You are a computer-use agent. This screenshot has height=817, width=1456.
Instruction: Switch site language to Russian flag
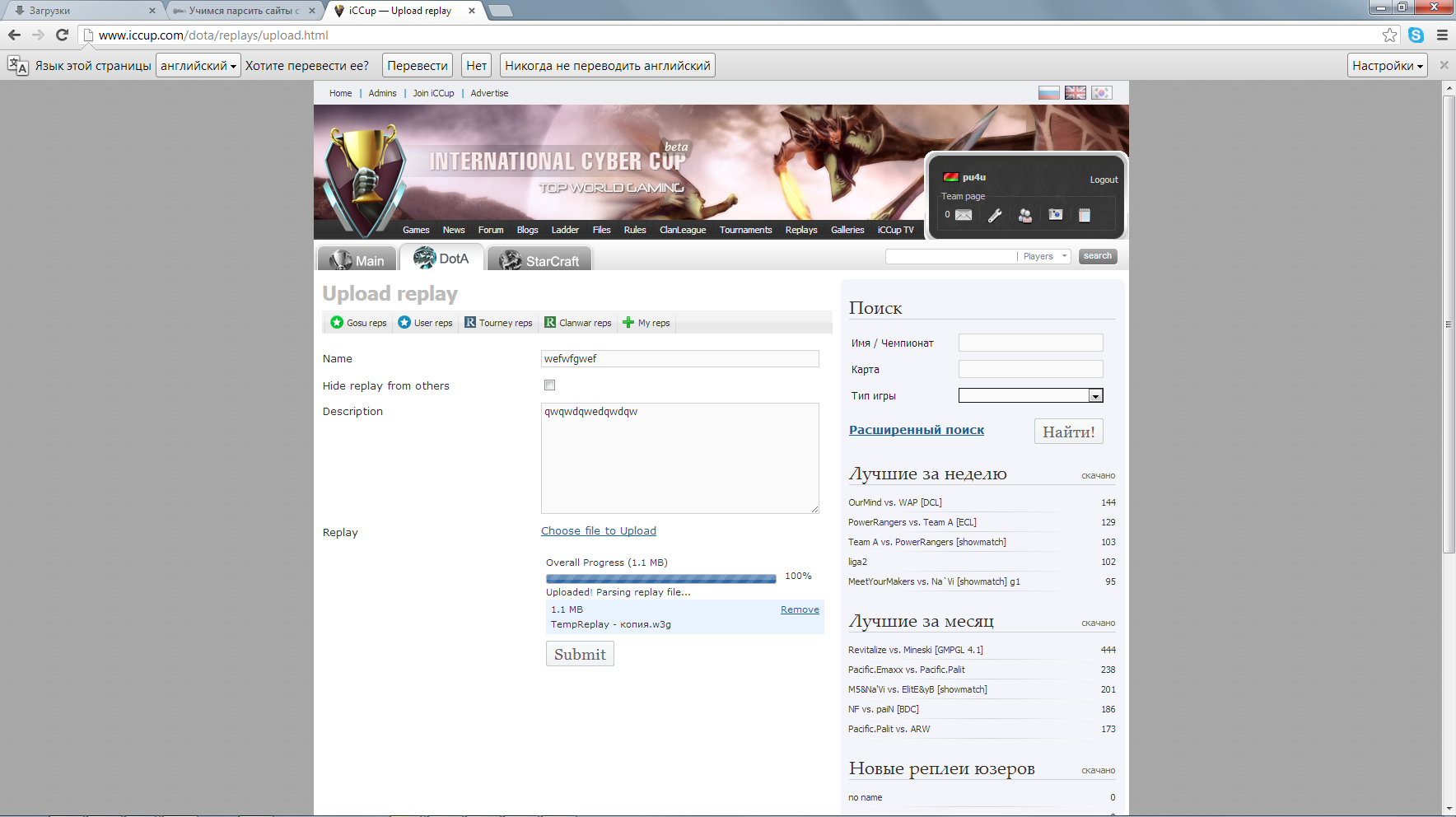1048,93
